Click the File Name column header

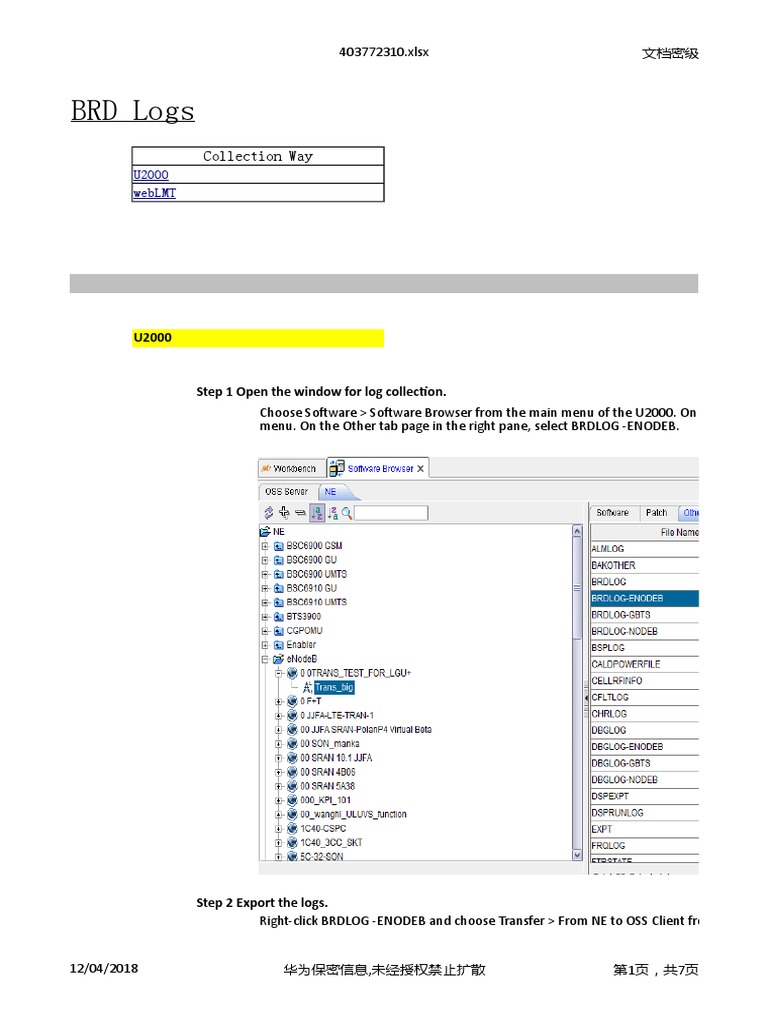point(645,532)
